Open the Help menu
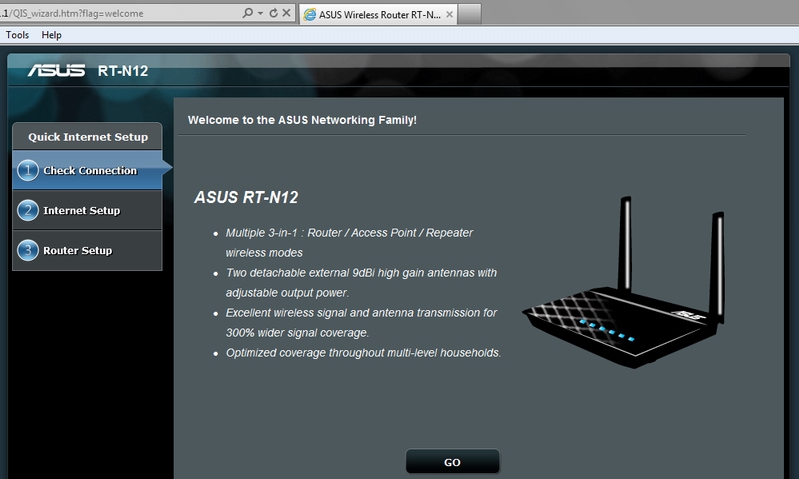This screenshot has width=799, height=479. tap(51, 35)
